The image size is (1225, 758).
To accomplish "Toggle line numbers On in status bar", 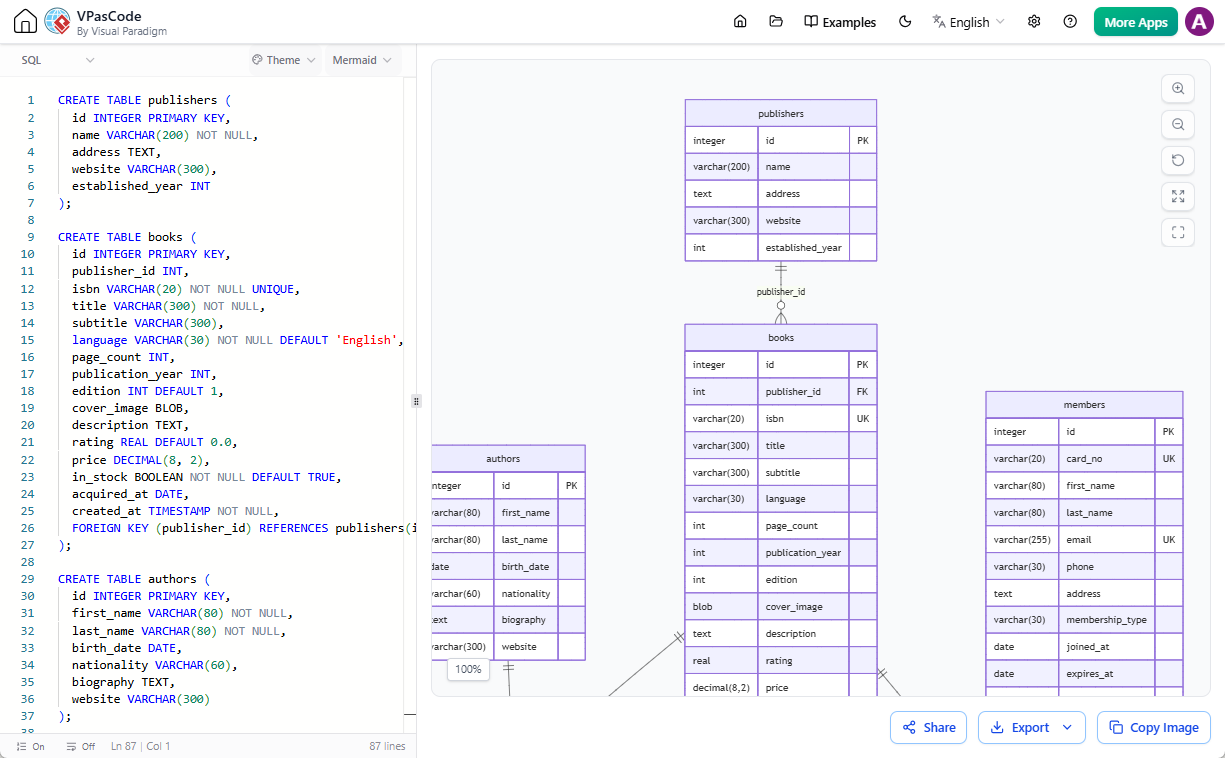I will (x=31, y=746).
